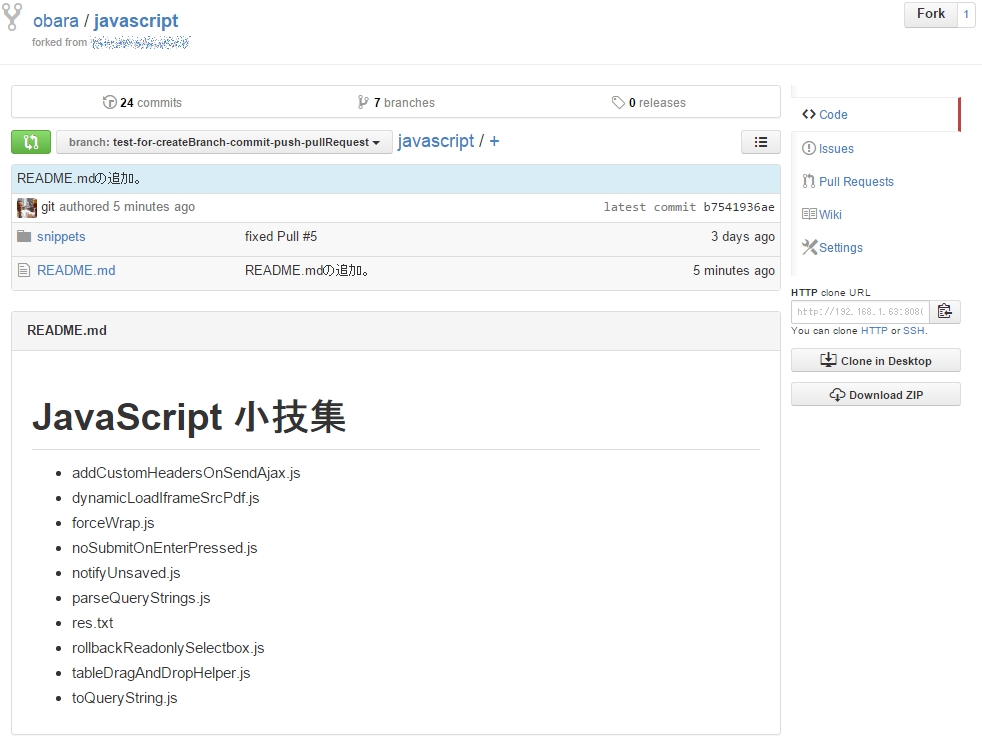Viewport: 982px width, 740px height.
Task: Click the HTTP clone URL field
Action: coord(860,311)
